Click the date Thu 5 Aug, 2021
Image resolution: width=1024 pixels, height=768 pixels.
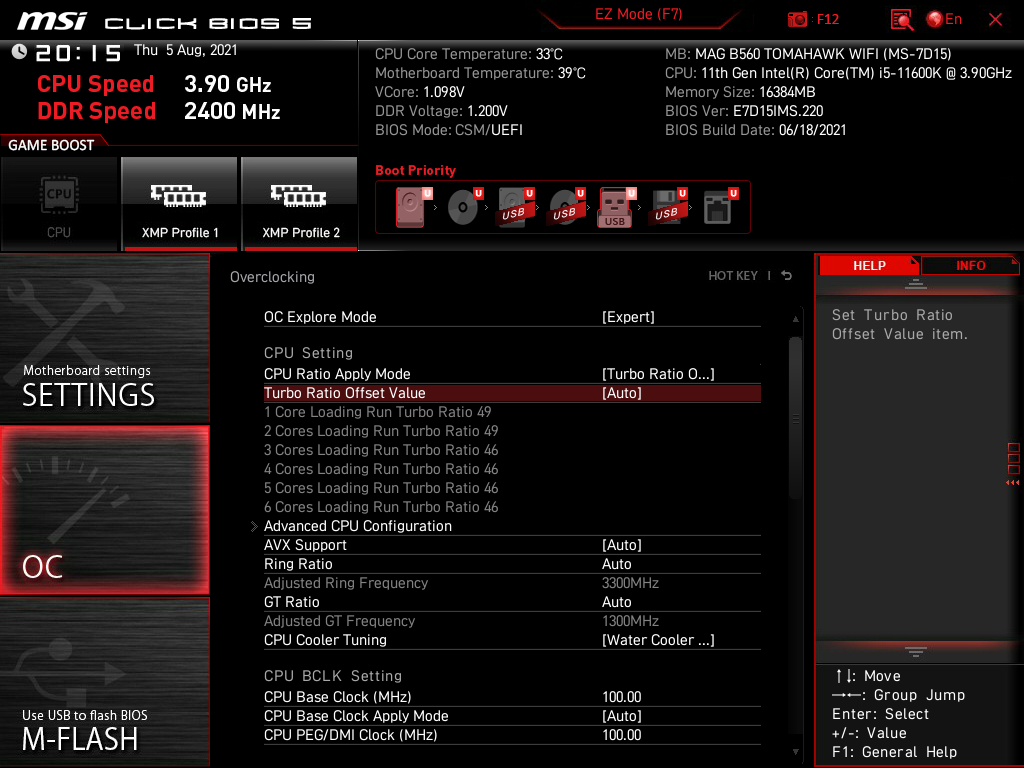click(x=185, y=50)
